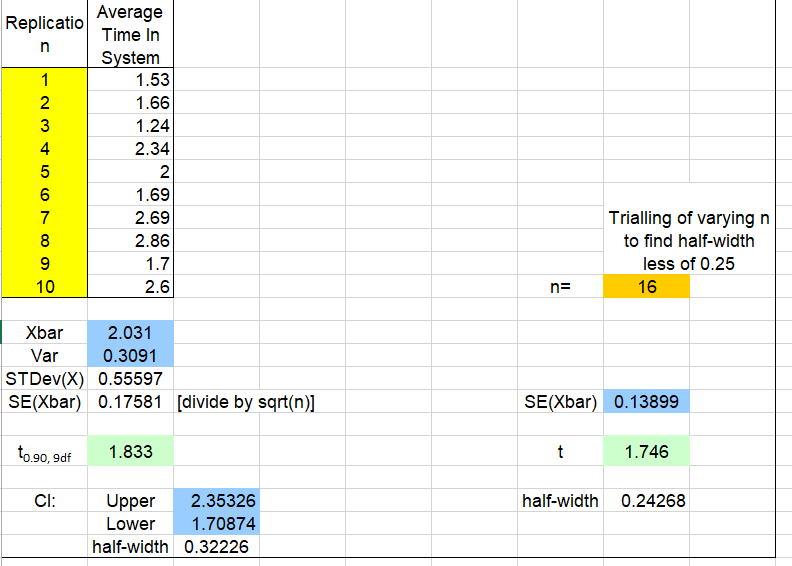Click the 'Upper' label cell
Screen dimensions: 792x566
130,500
